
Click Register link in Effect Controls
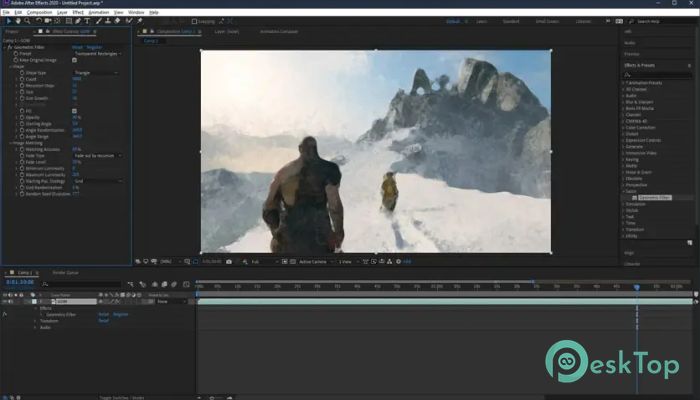click(x=93, y=47)
